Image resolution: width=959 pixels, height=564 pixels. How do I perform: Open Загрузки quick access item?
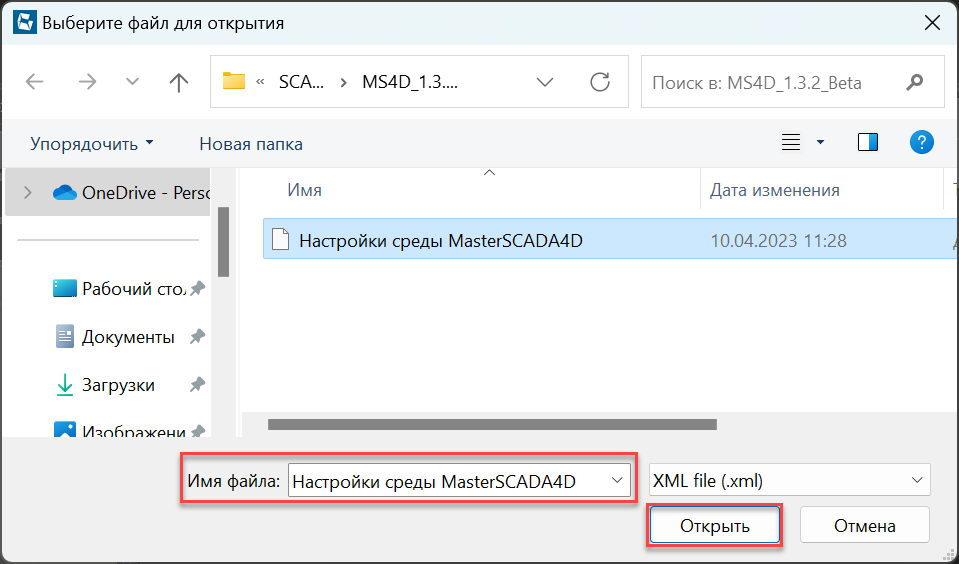105,385
